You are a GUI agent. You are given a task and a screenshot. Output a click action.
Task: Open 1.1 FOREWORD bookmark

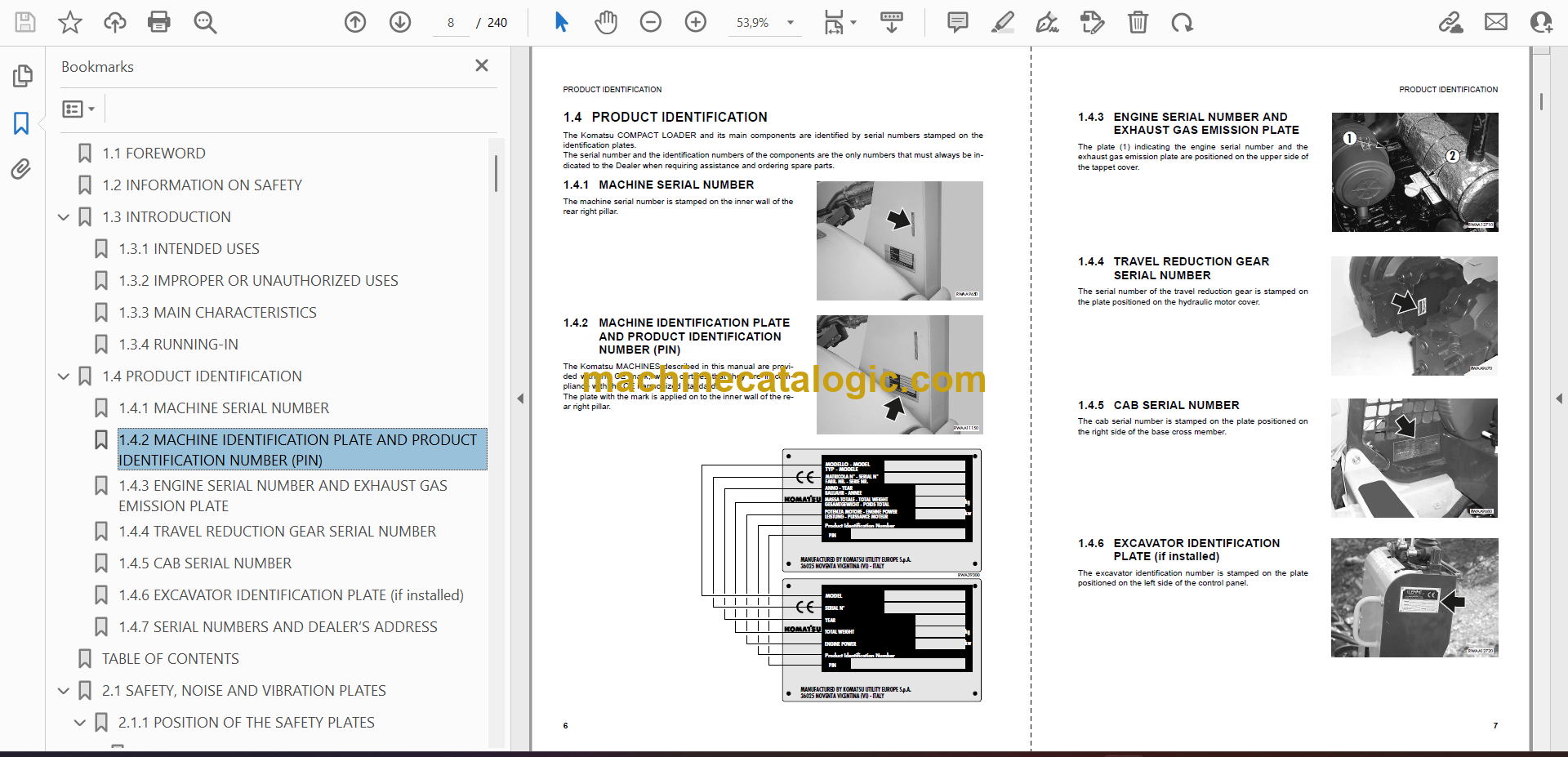pyautogui.click(x=154, y=154)
